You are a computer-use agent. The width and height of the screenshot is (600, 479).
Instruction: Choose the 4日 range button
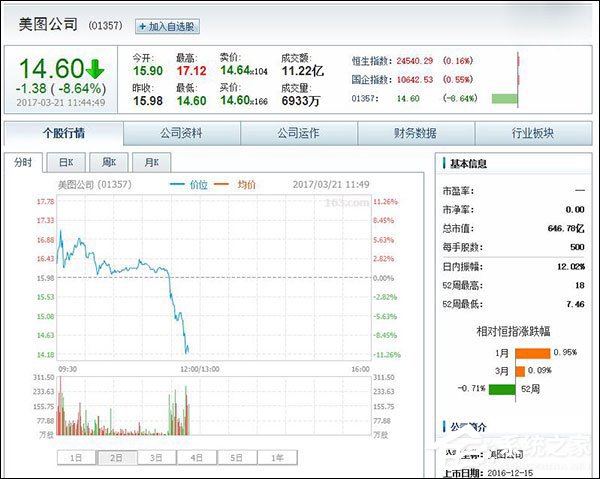197,458
